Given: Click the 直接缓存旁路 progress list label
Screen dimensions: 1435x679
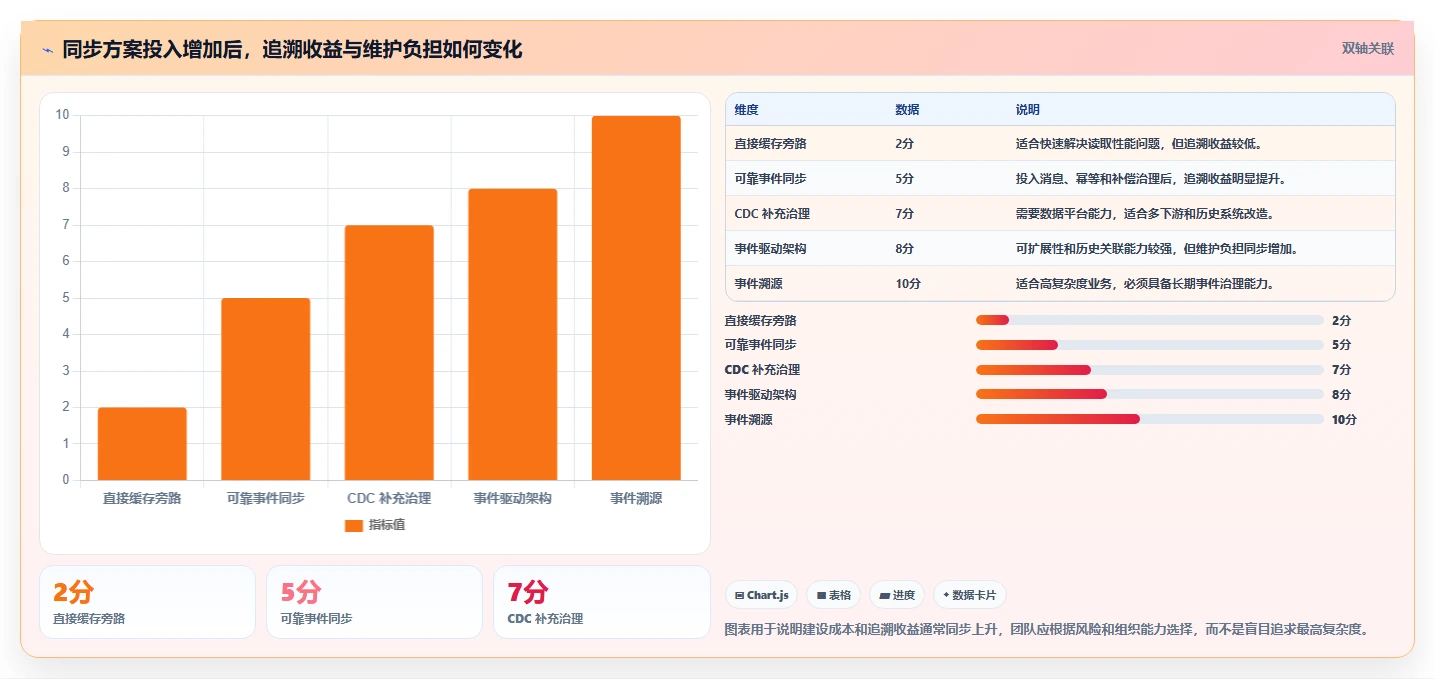Looking at the screenshot, I should 761,321.
